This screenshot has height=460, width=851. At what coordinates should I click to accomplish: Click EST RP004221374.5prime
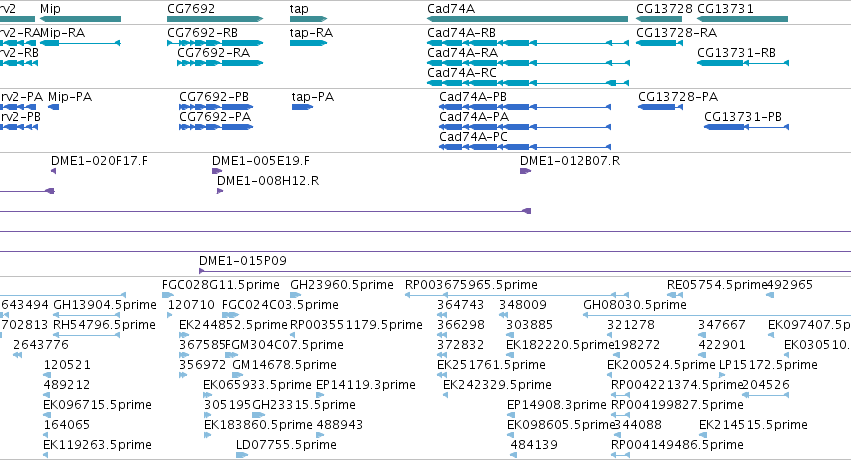click(x=620, y=395)
